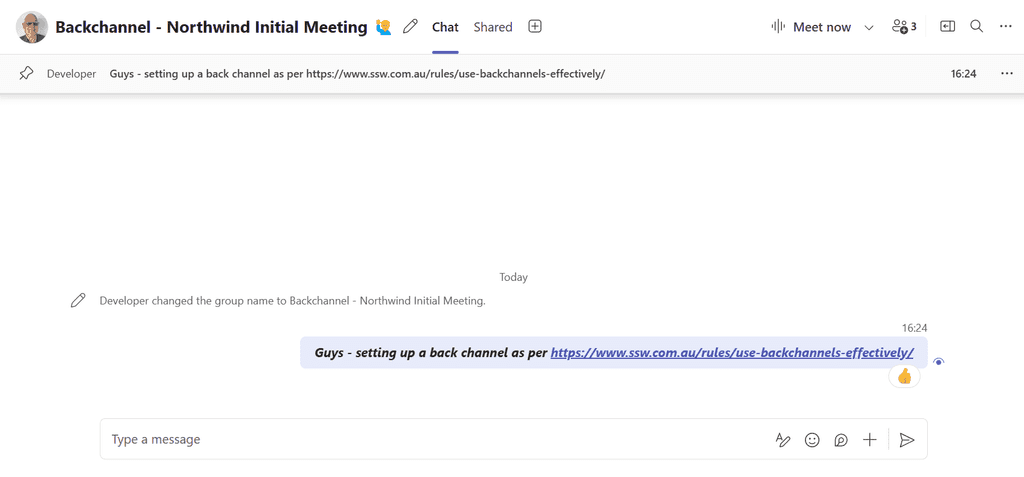Click the search magnifier icon in the chat header
1024x477 pixels.
977,27
